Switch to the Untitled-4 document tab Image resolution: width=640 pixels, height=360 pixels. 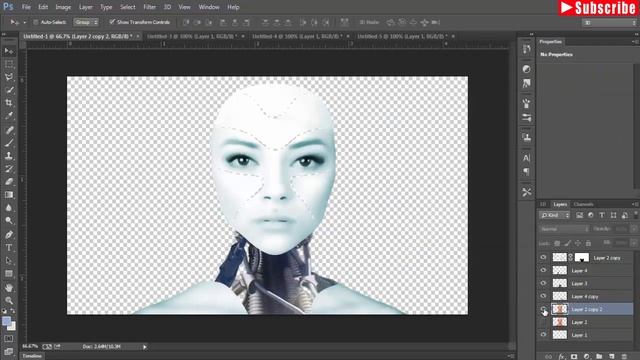pyautogui.click(x=297, y=36)
